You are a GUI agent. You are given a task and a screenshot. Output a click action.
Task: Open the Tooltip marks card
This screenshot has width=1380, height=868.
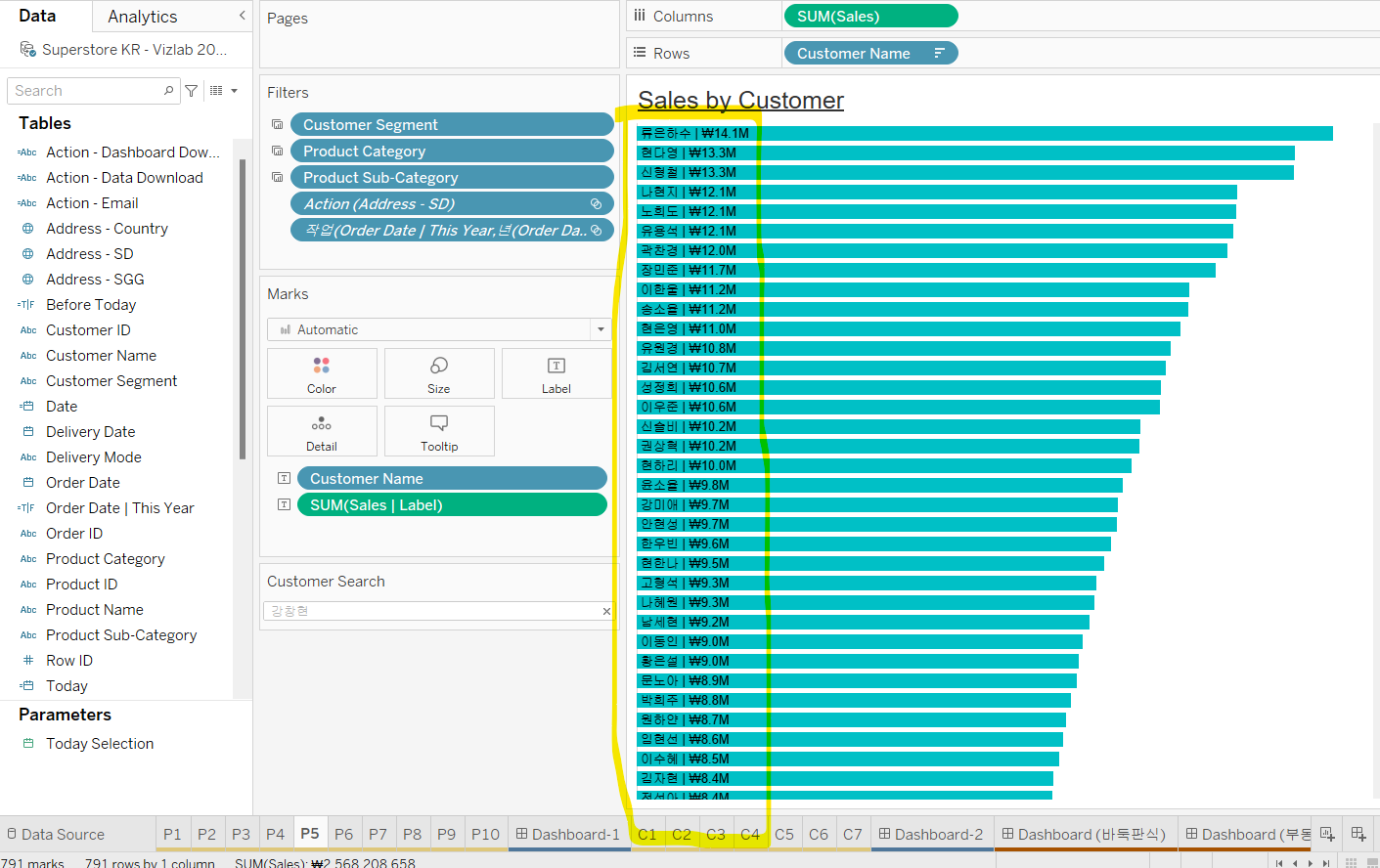(439, 431)
